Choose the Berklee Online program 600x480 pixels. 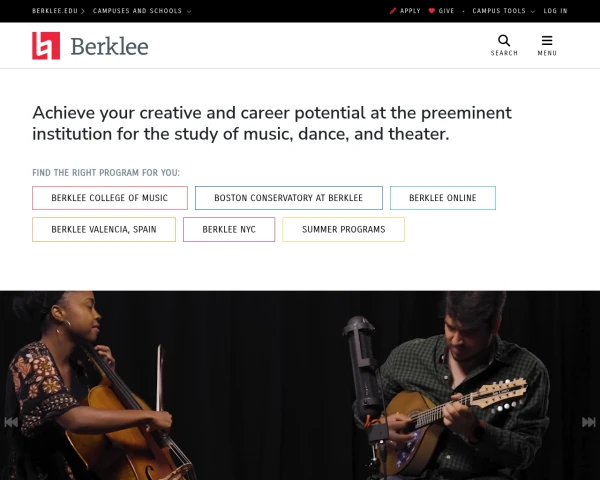pyautogui.click(x=443, y=198)
